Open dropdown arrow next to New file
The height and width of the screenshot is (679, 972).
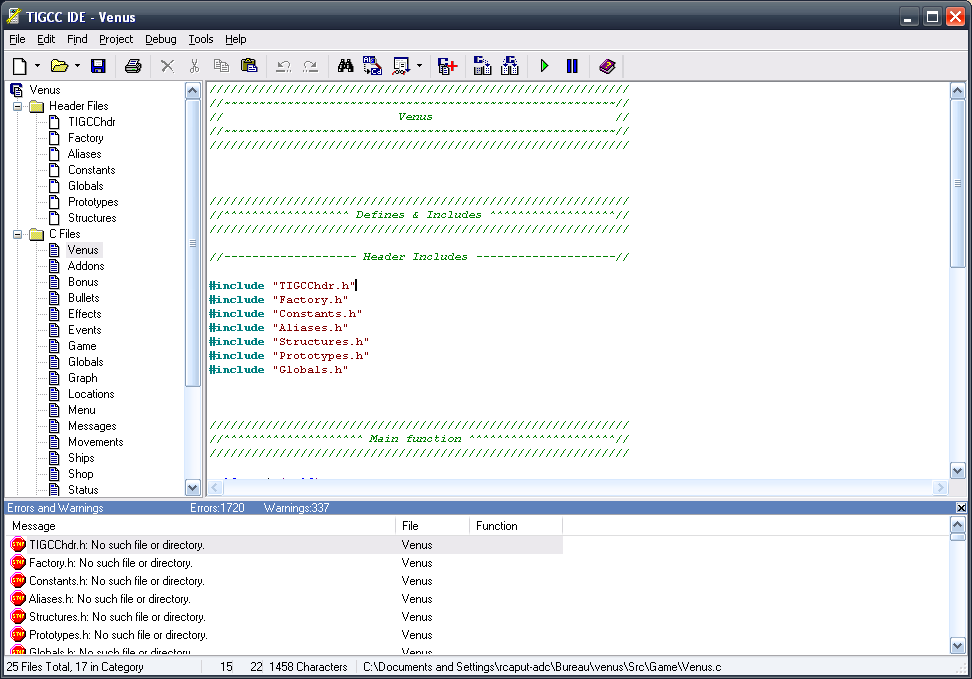click(37, 66)
